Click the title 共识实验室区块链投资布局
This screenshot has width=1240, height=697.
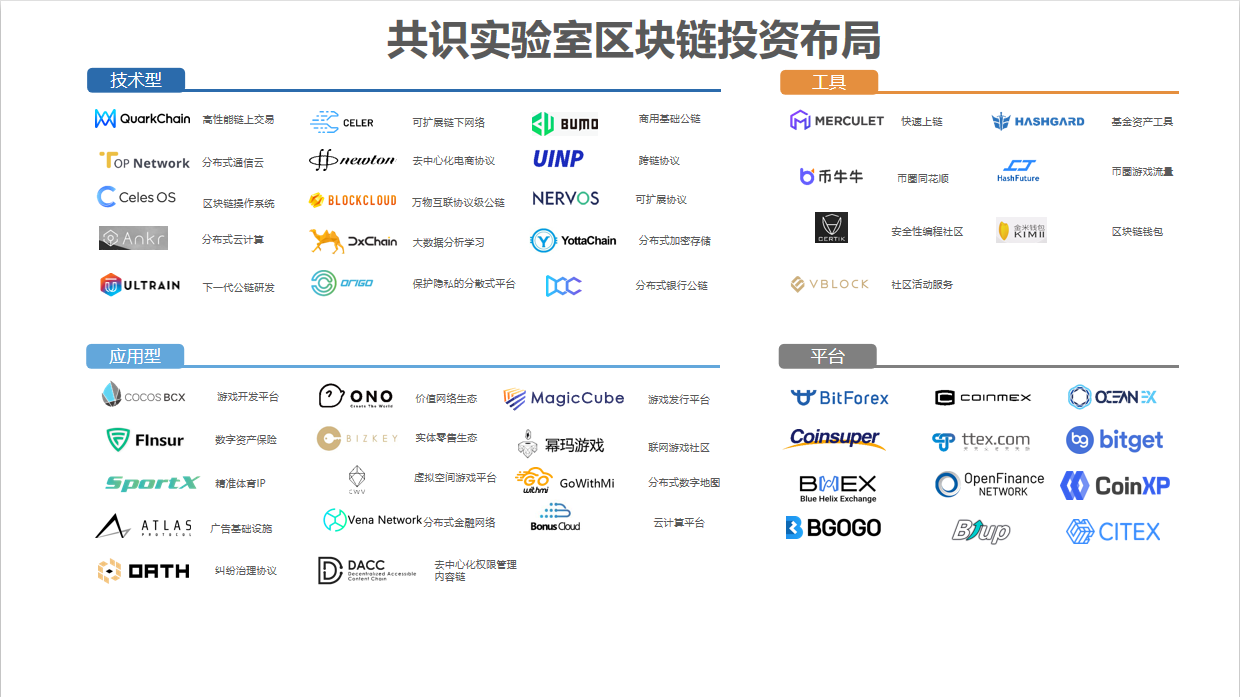(x=634, y=41)
